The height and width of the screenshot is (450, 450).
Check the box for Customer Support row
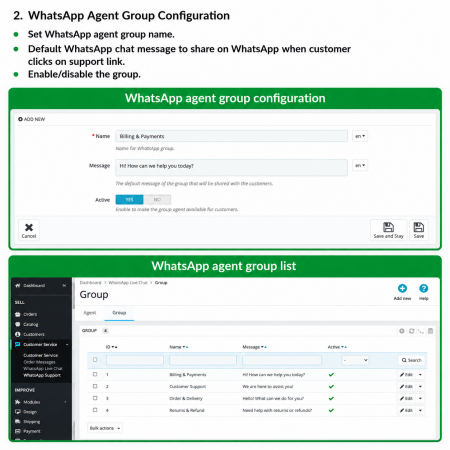tap(95, 386)
